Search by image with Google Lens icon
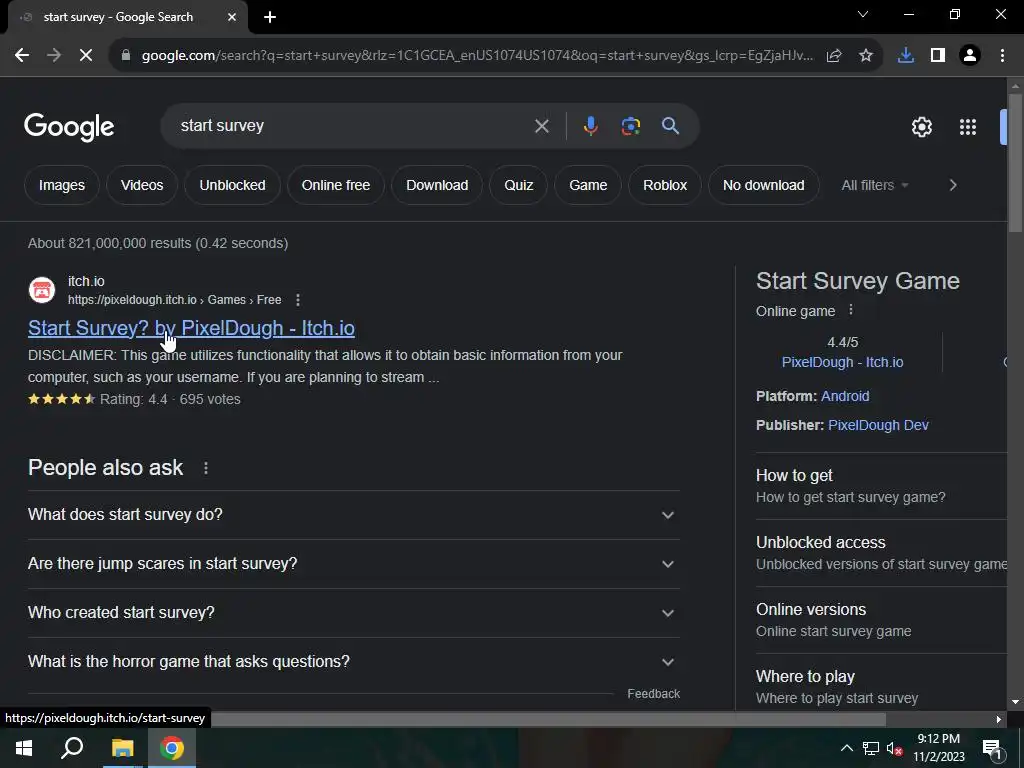The image size is (1024, 768). tap(630, 126)
